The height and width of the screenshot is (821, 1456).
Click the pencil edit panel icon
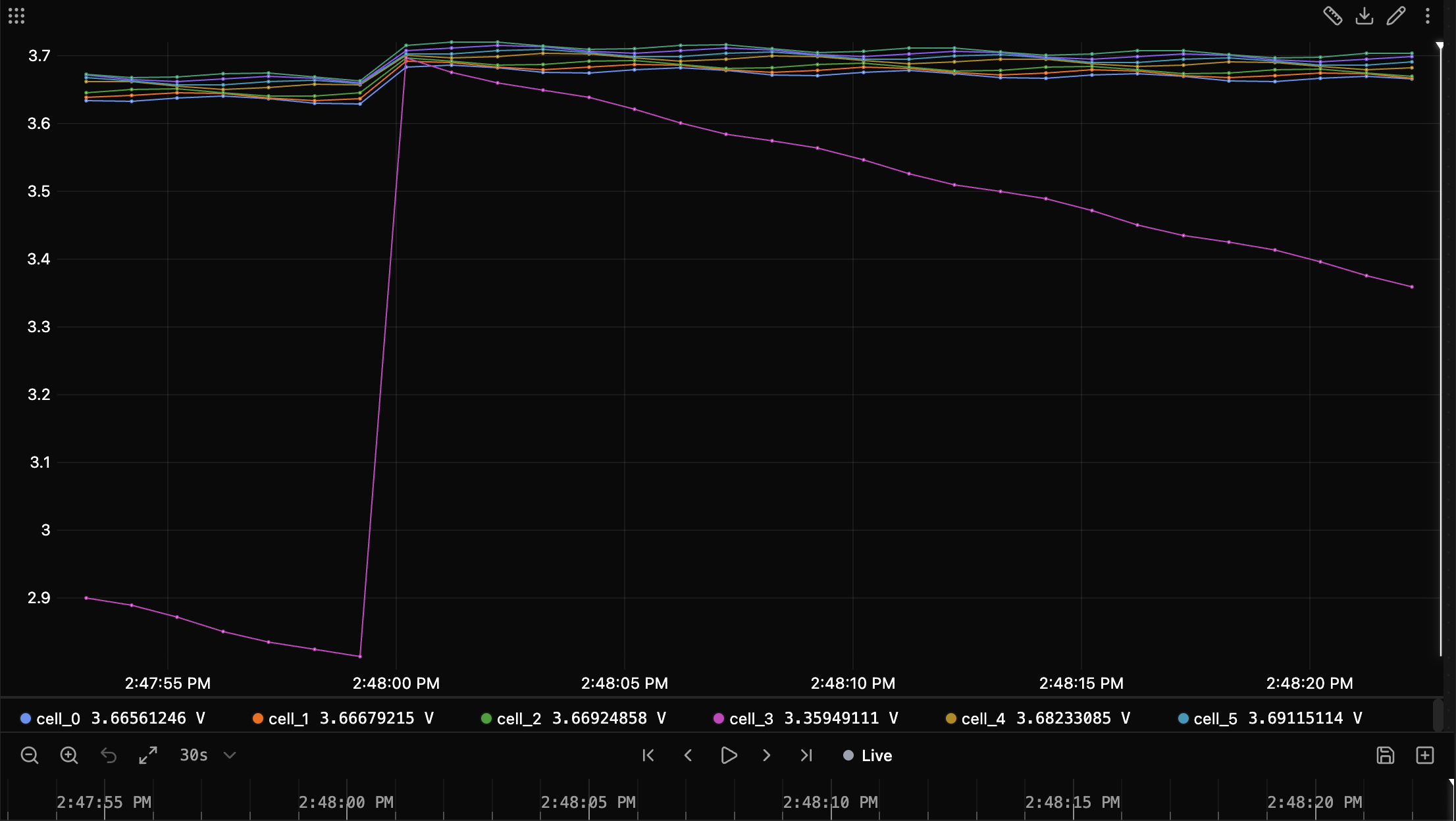1396,16
